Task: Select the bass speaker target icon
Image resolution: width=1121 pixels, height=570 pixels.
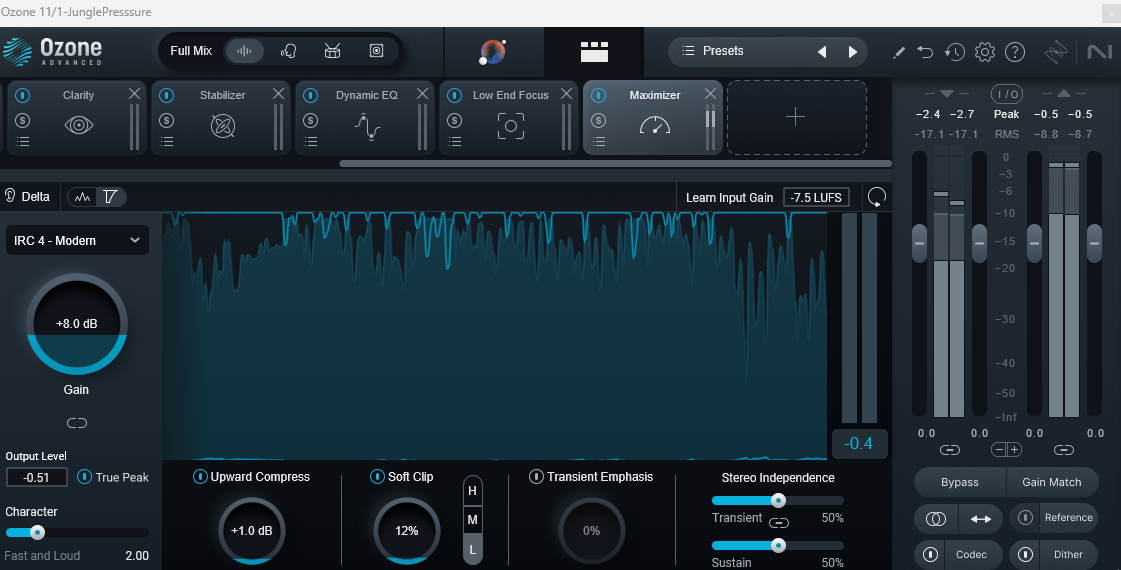Action: [376, 51]
